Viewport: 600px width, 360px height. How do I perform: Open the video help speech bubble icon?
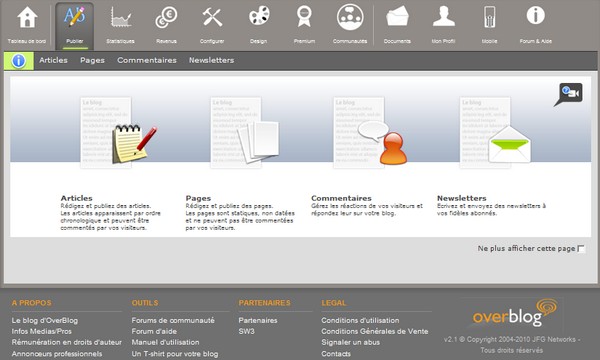[x=569, y=94]
